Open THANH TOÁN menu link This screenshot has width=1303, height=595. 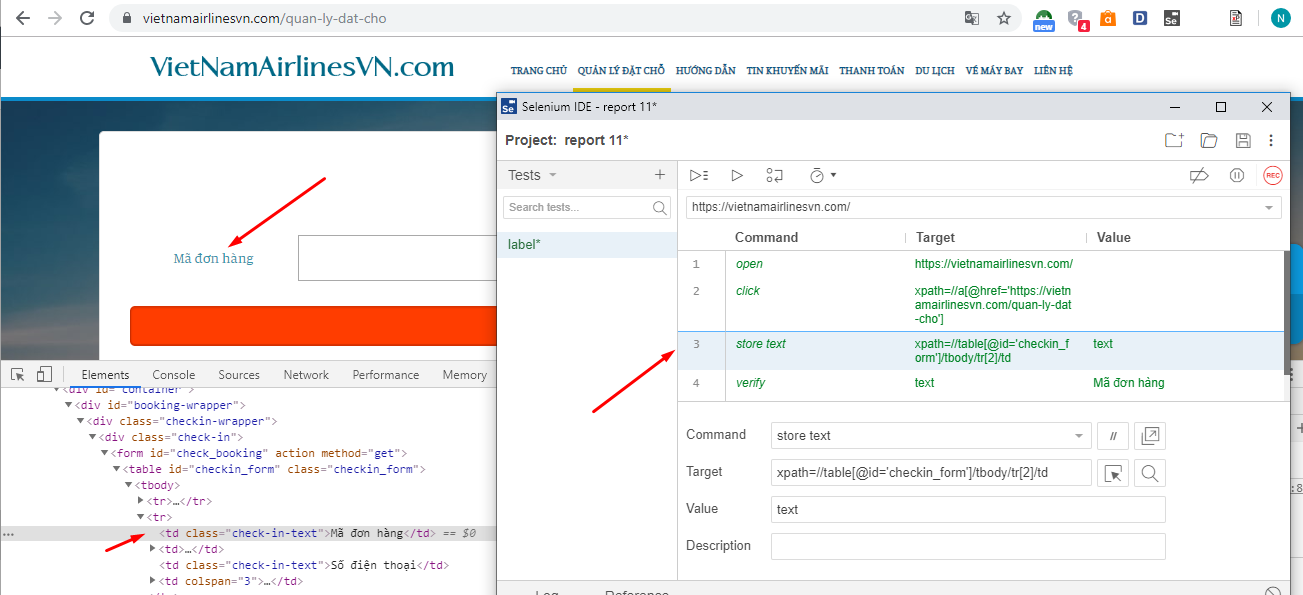872,71
